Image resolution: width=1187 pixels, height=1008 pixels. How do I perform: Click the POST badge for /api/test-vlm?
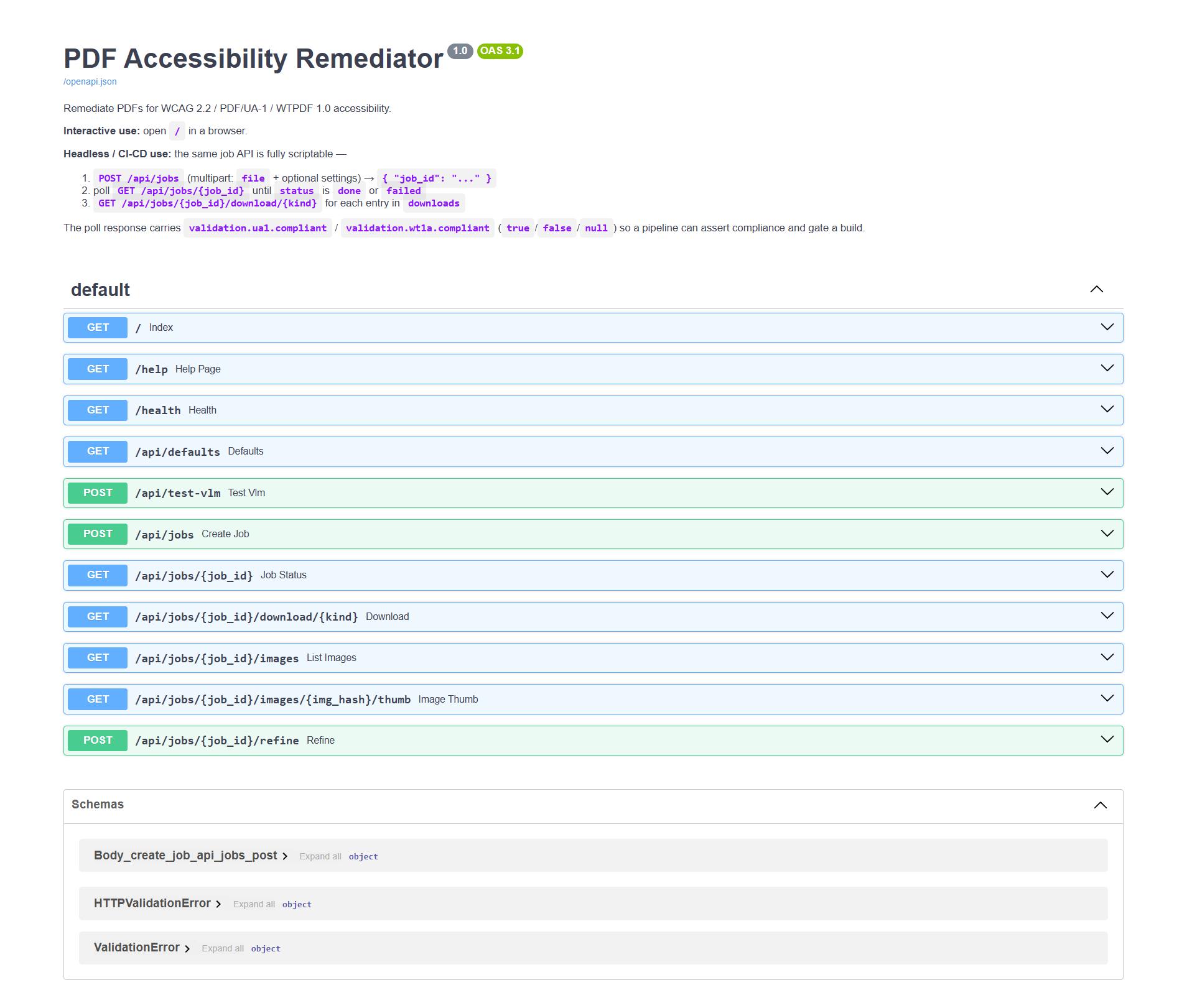pyautogui.click(x=98, y=493)
